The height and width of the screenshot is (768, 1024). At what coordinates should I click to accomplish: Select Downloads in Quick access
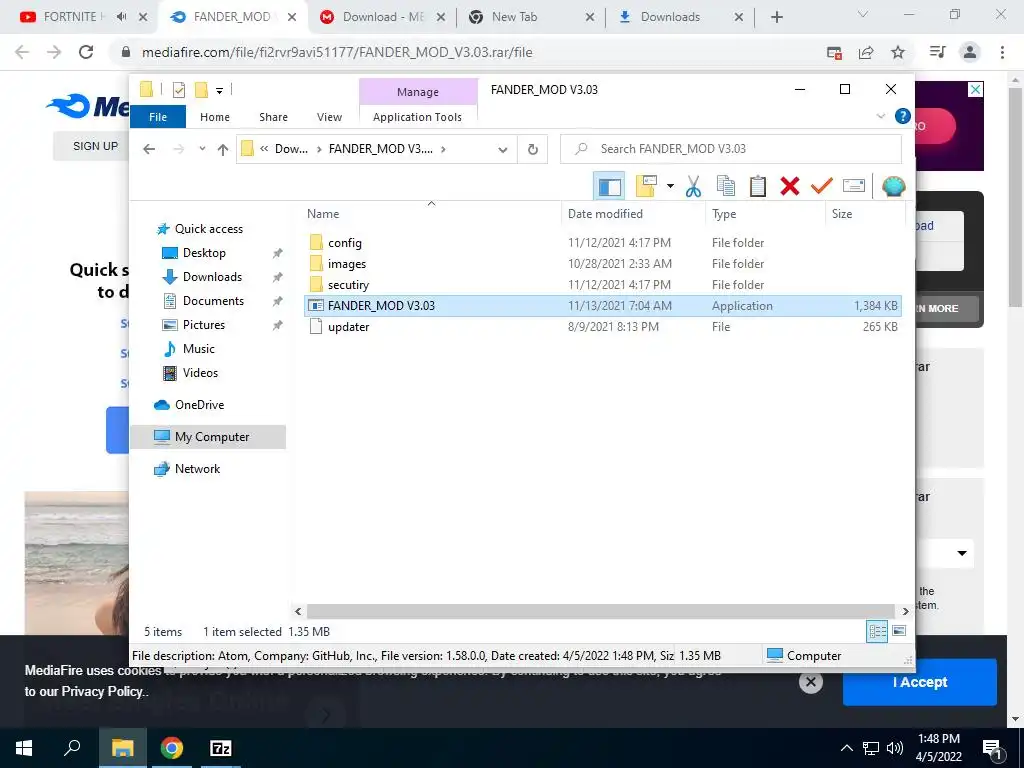pyautogui.click(x=212, y=277)
